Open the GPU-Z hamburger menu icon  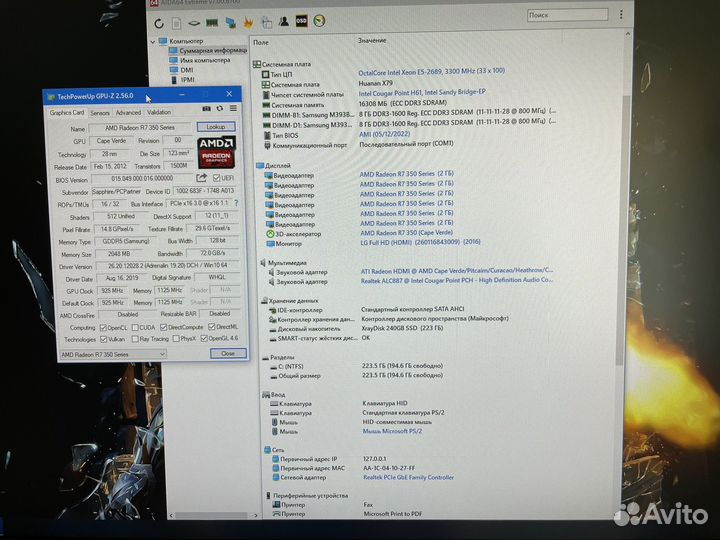[233, 108]
